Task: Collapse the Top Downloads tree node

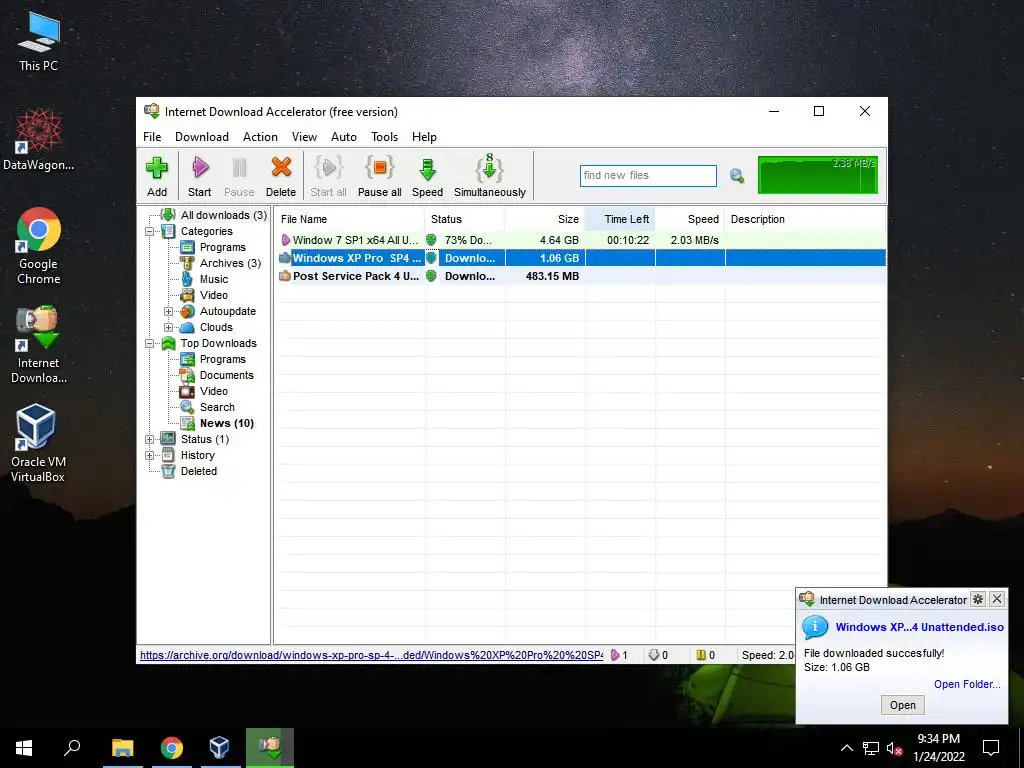Action: pyautogui.click(x=150, y=344)
